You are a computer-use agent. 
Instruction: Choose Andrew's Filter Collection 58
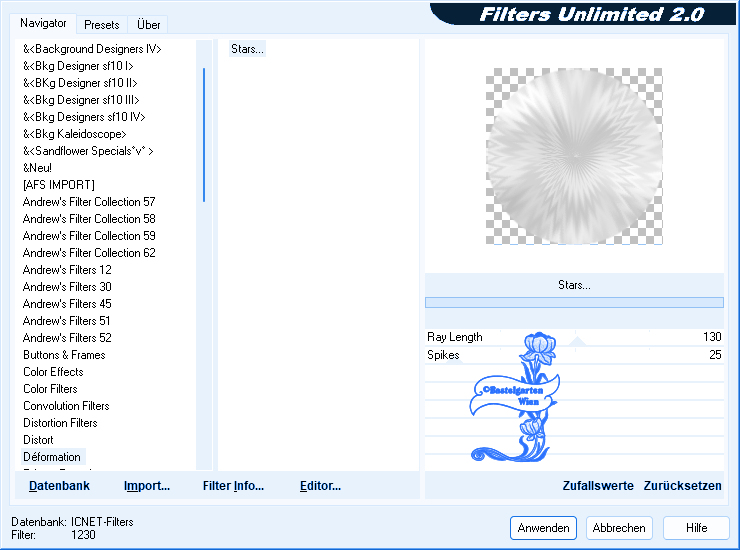(89, 219)
